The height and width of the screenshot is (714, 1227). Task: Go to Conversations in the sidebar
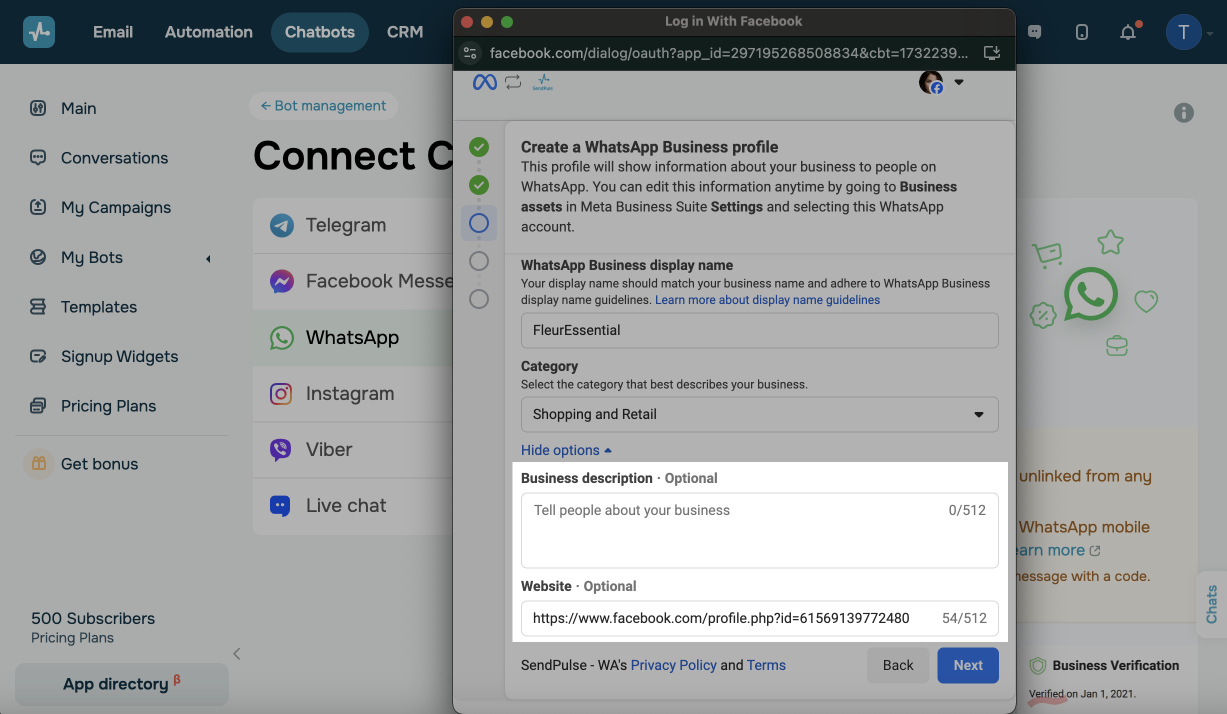[x=114, y=158]
